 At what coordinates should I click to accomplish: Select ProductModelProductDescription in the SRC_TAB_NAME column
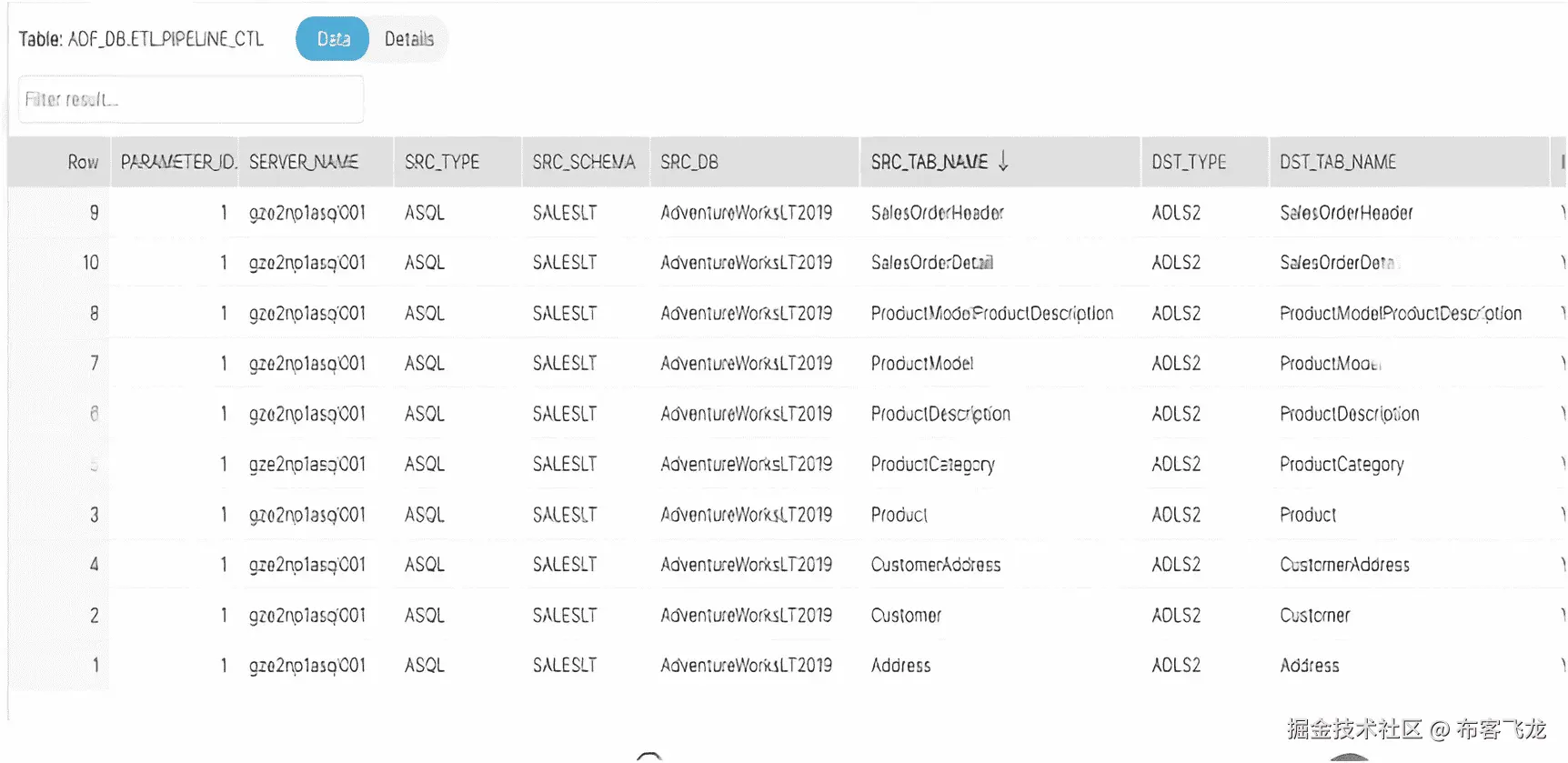coord(991,314)
